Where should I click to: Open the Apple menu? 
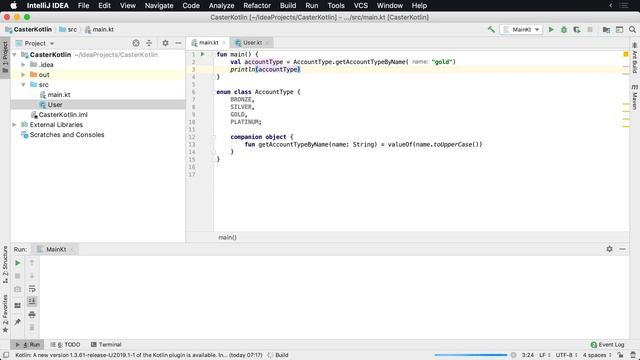[x=13, y=6]
